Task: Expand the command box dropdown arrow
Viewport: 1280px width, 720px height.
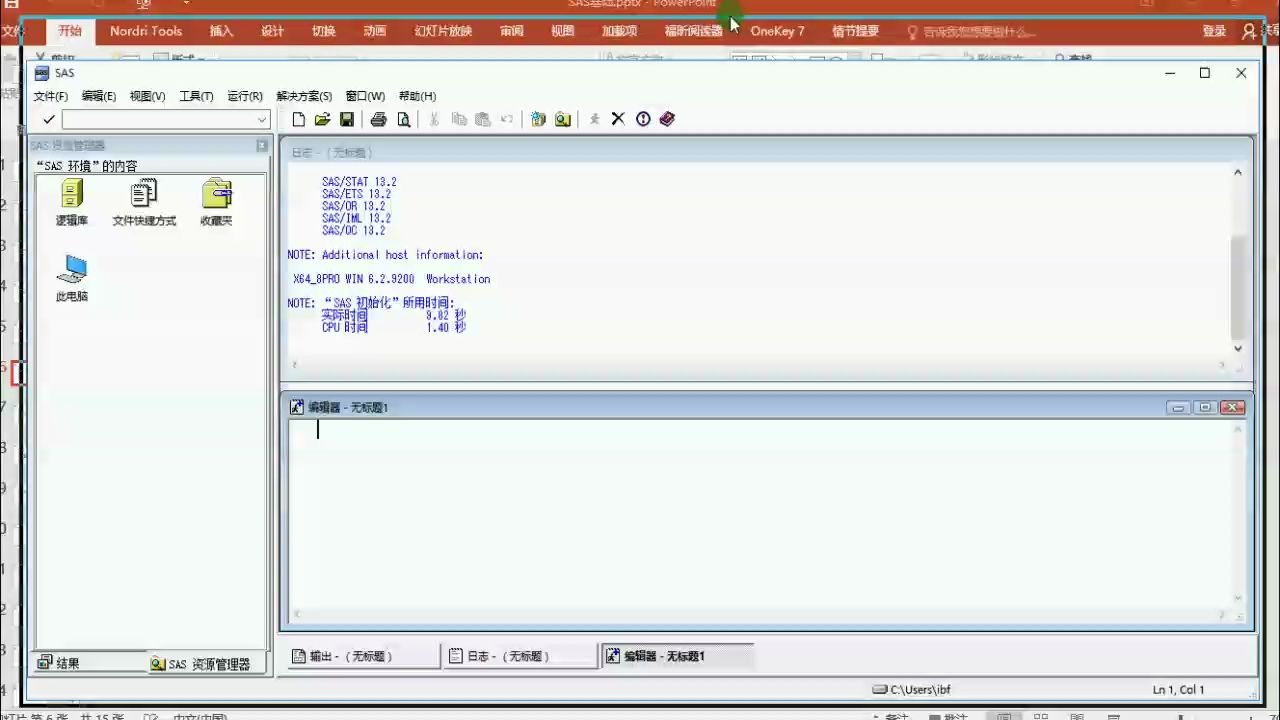Action: (x=262, y=119)
